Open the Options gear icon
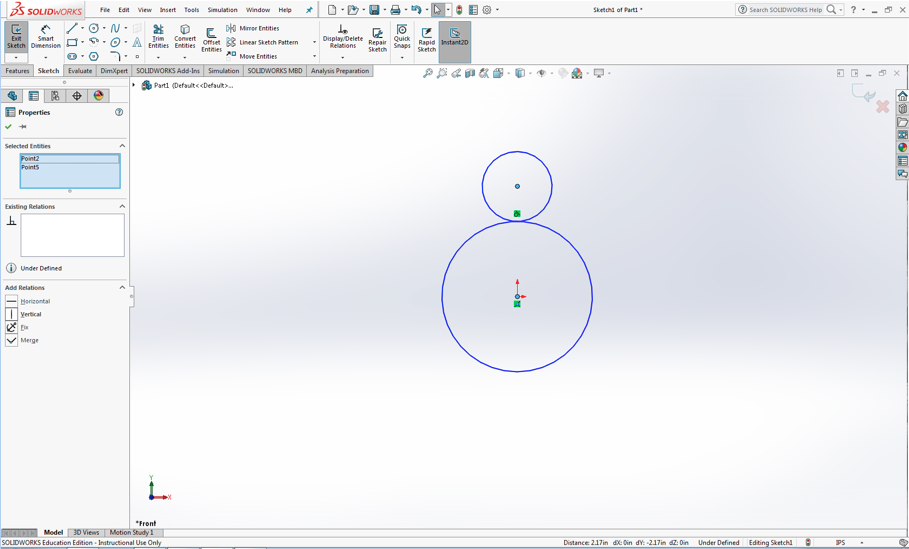Screen dimensions: 909x549 [487, 10]
